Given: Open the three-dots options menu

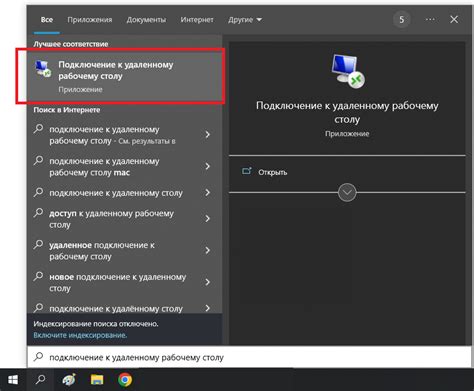Looking at the screenshot, I should tap(430, 20).
